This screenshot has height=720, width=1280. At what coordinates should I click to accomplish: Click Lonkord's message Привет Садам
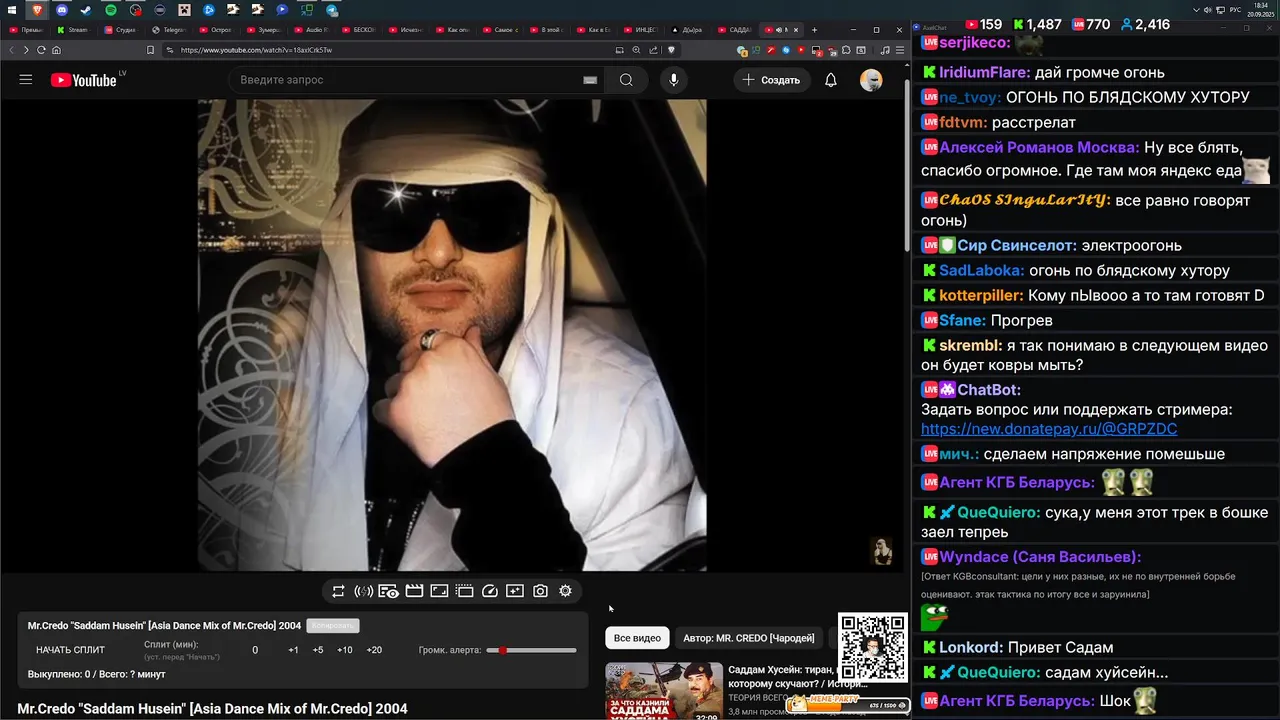click(x=1060, y=647)
